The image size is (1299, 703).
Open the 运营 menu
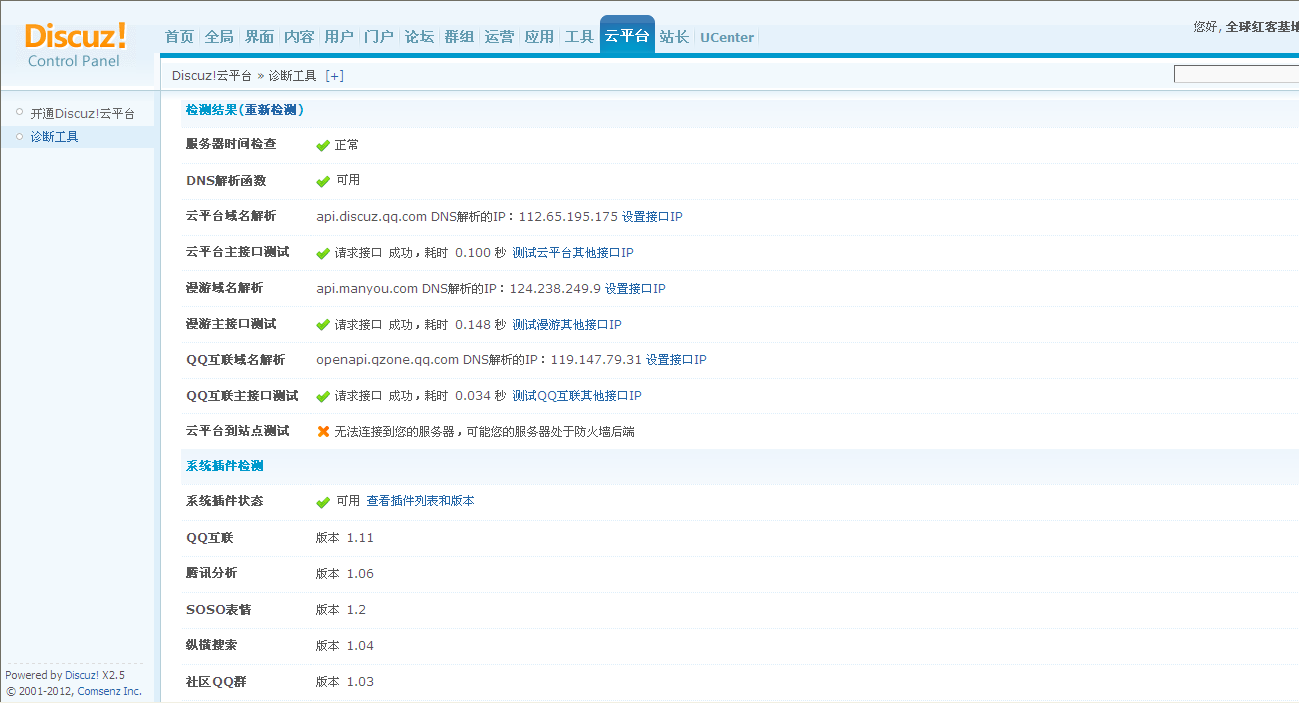[x=499, y=37]
